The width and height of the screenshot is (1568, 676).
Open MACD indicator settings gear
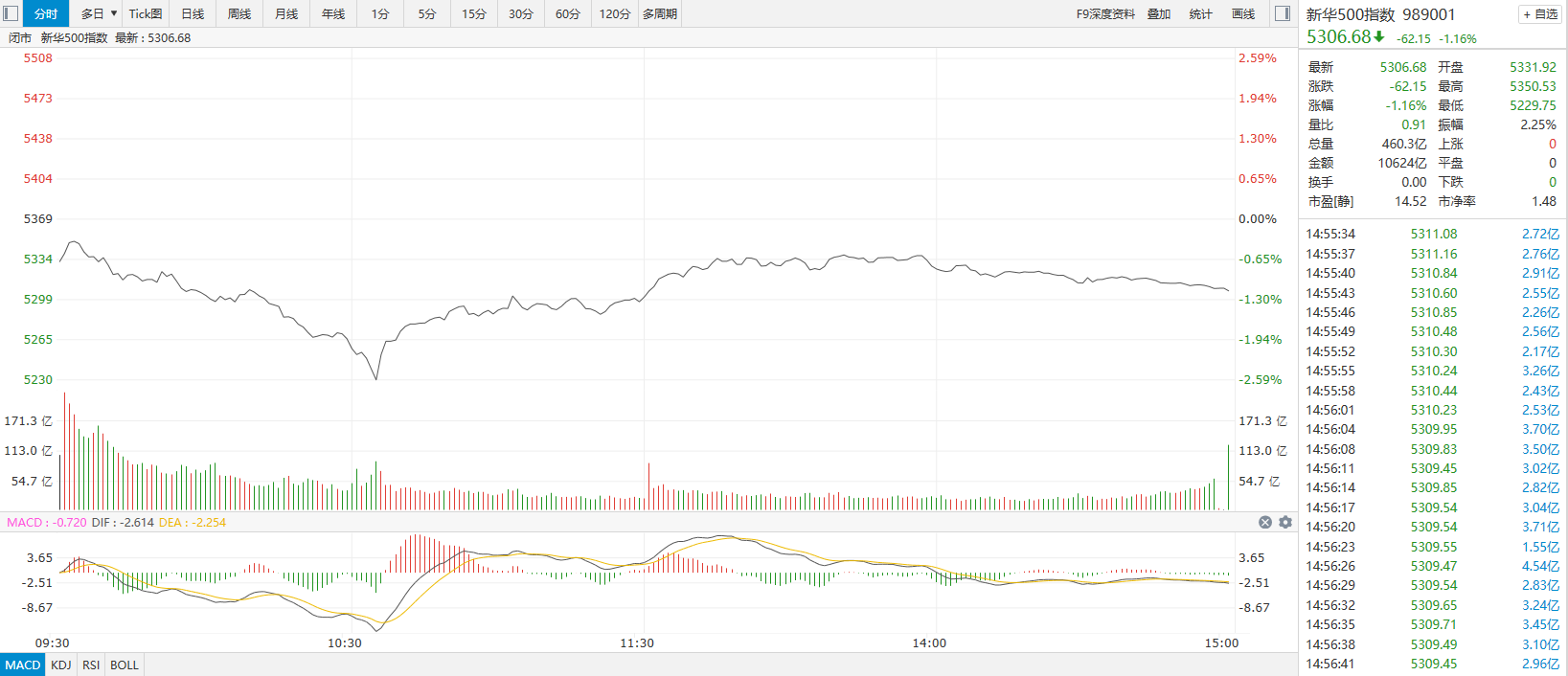click(1285, 523)
